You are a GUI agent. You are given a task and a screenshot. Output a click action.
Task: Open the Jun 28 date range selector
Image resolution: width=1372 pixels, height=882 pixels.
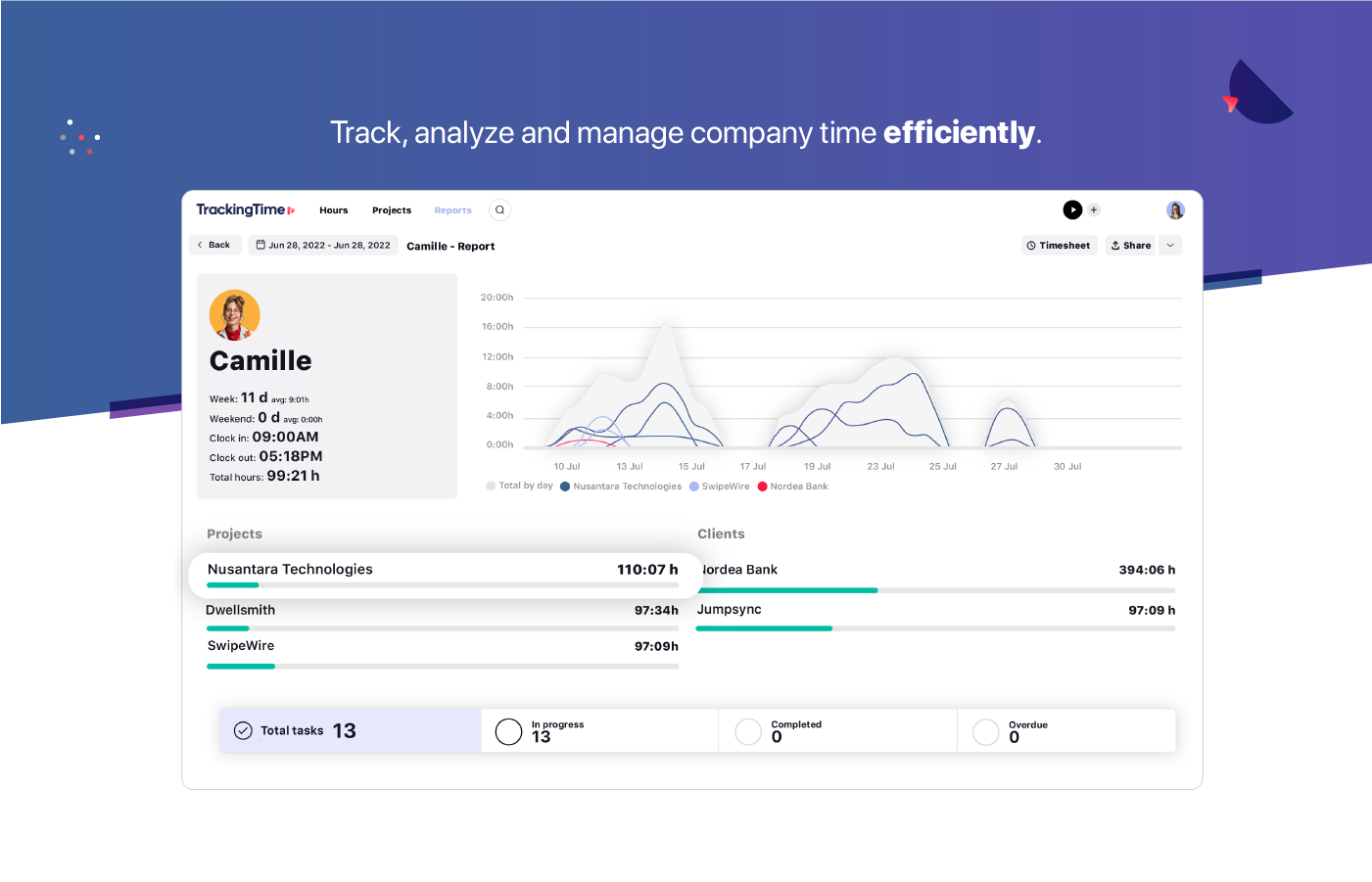(x=323, y=245)
